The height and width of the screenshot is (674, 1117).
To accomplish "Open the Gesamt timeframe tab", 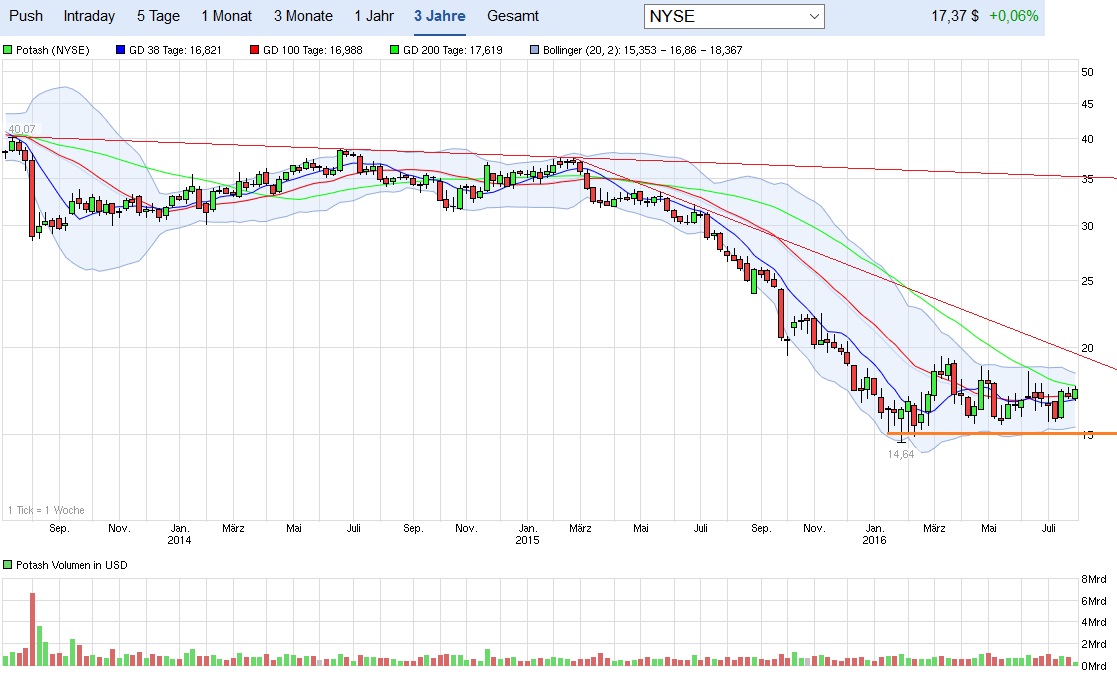I will click(x=512, y=16).
